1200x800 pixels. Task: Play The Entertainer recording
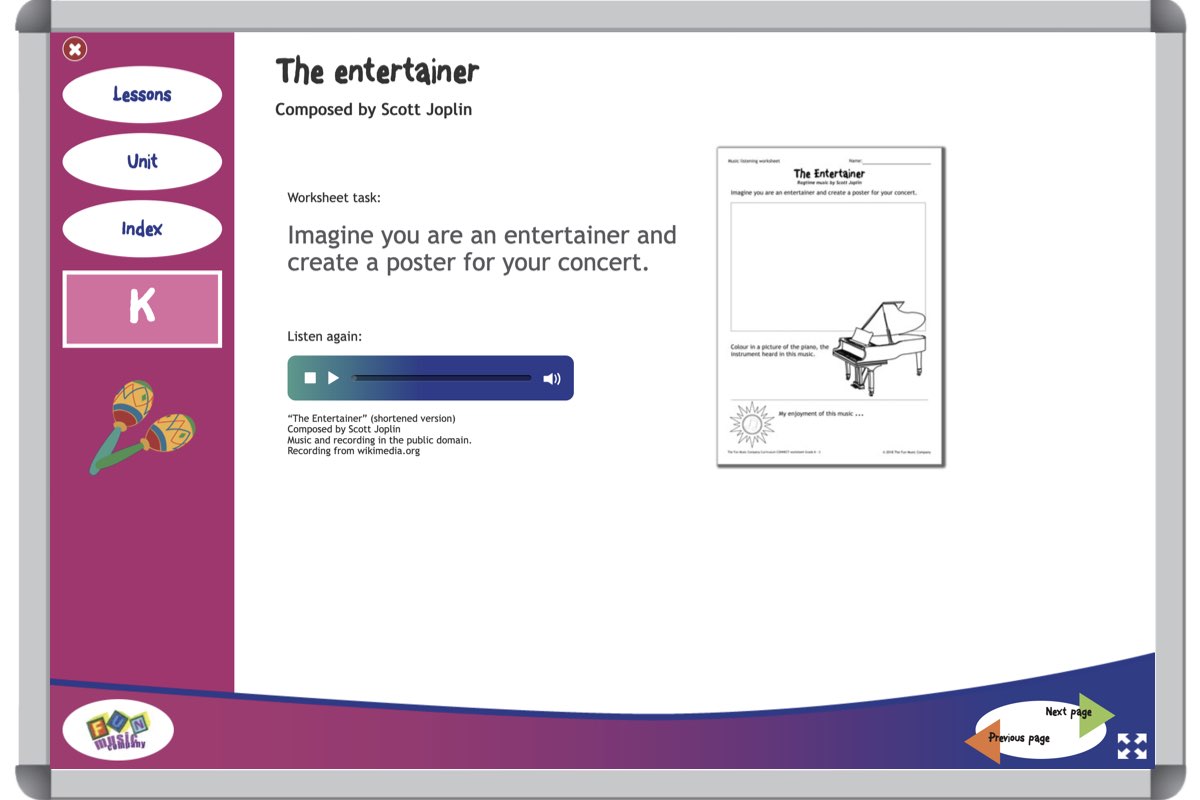(334, 378)
